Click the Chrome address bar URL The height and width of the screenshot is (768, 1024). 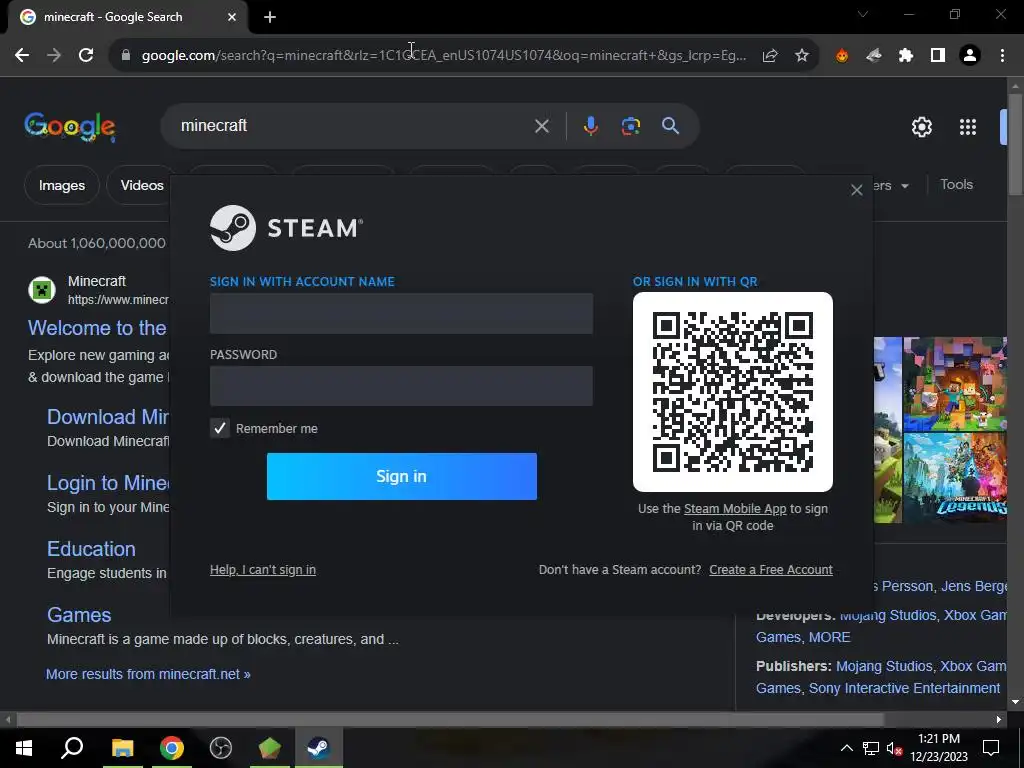tap(444, 56)
